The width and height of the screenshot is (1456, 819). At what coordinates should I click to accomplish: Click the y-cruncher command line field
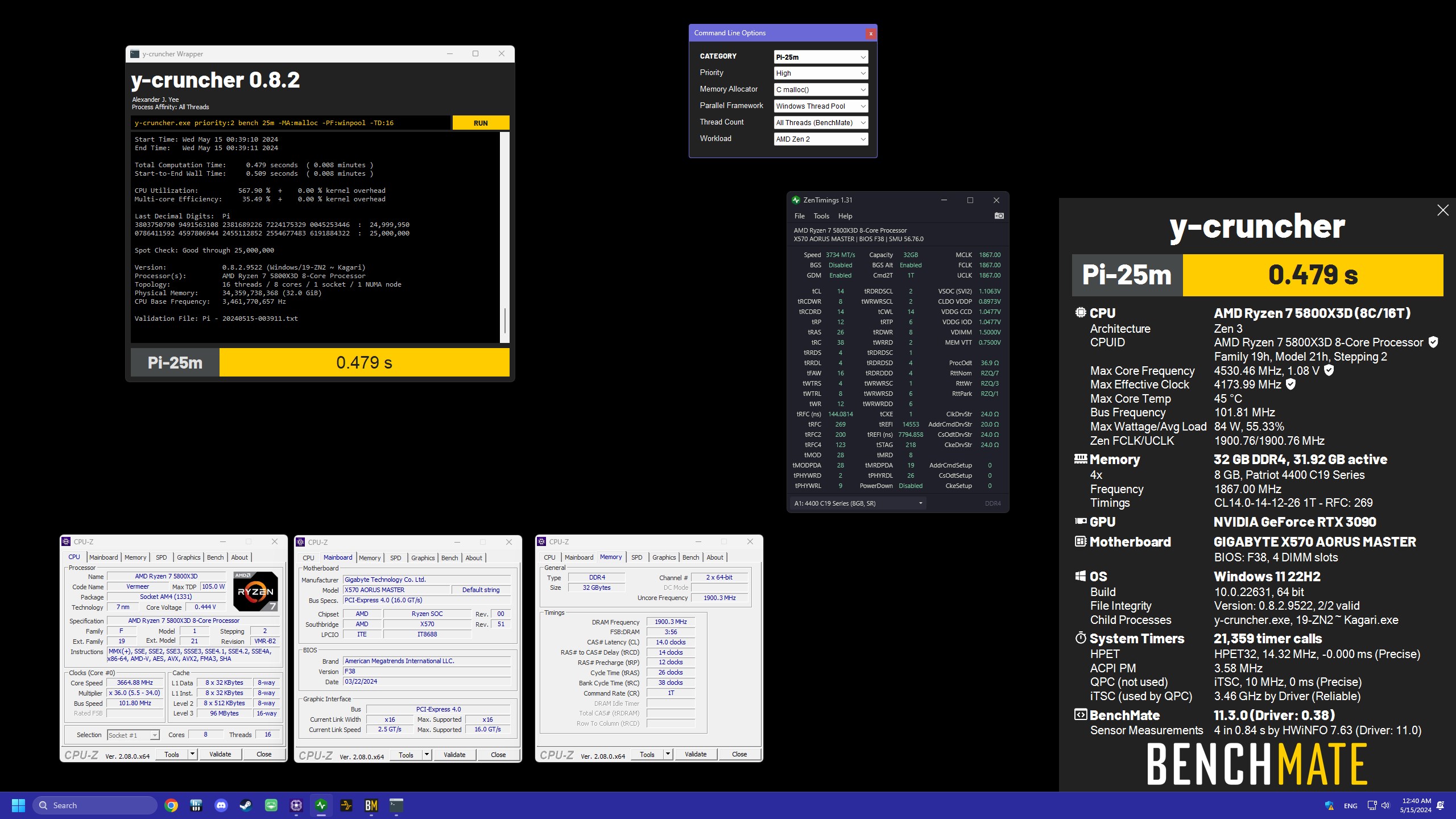[290, 123]
